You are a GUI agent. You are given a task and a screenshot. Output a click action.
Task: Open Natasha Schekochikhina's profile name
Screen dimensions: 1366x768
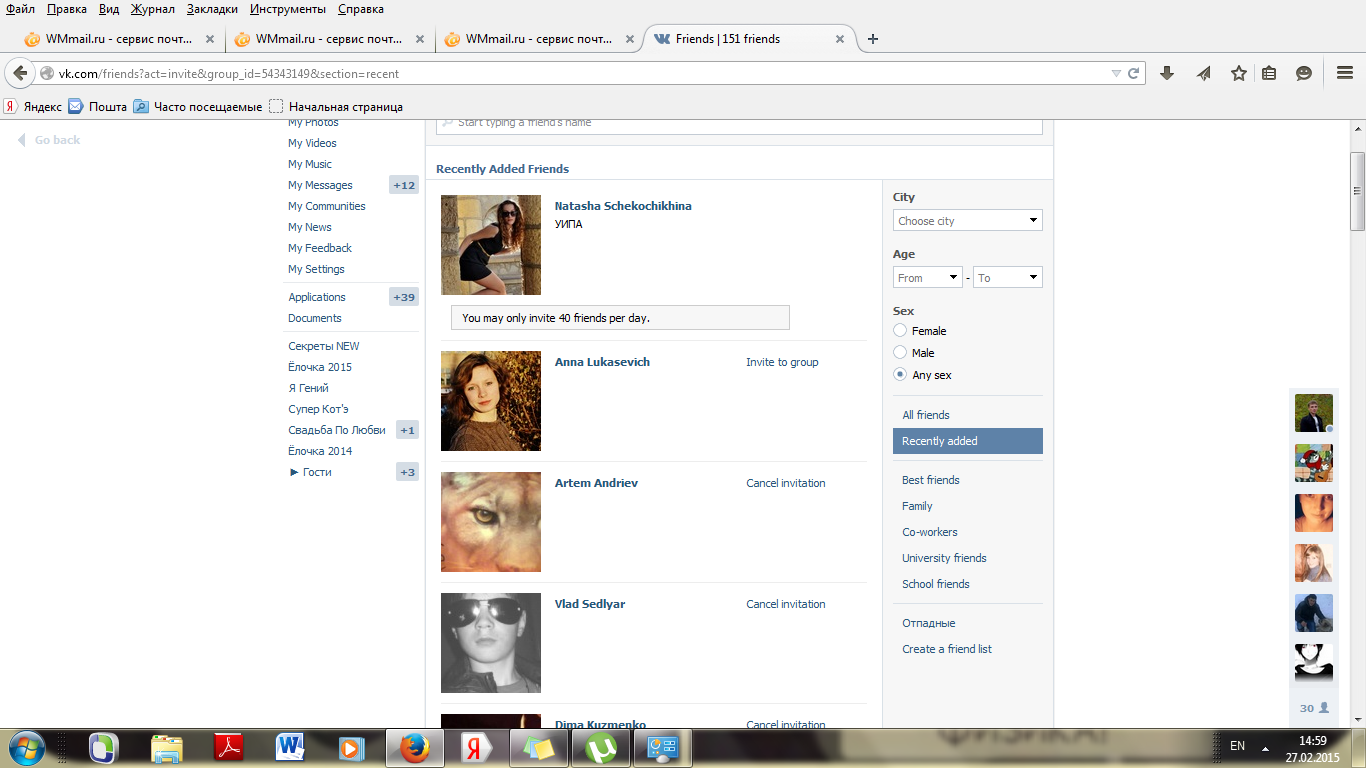point(623,206)
